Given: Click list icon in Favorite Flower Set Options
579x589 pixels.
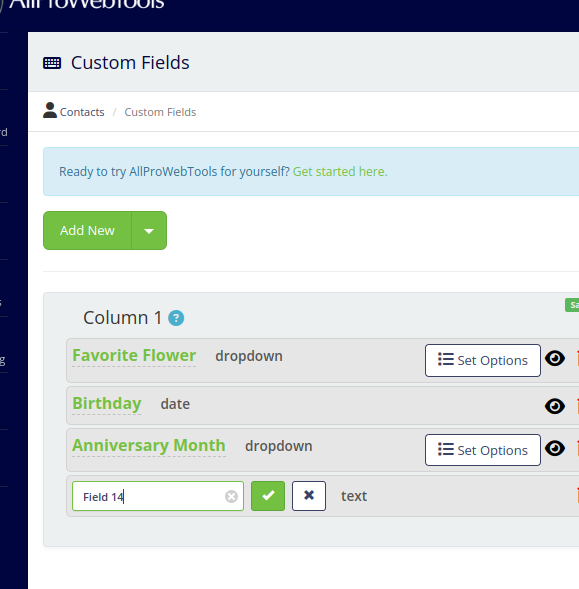Looking at the screenshot, I should (446, 359).
